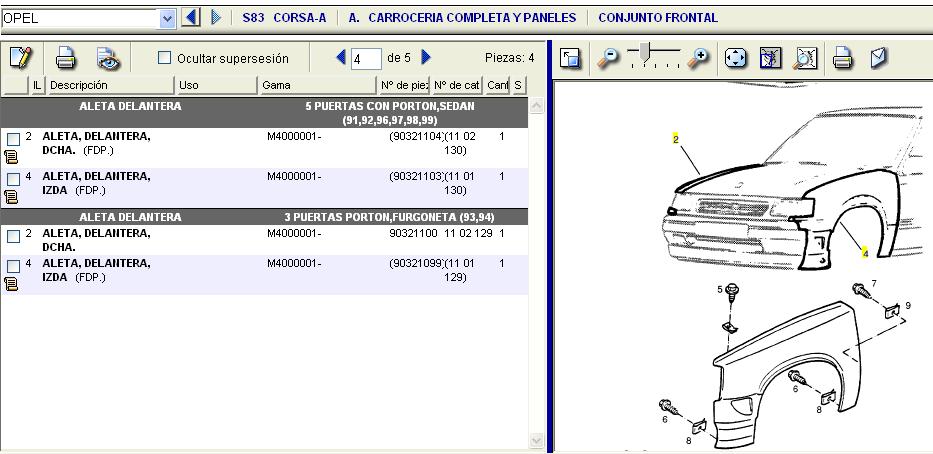Print the parts list
Image resolution: width=933 pixels, height=454 pixels.
tap(66, 58)
